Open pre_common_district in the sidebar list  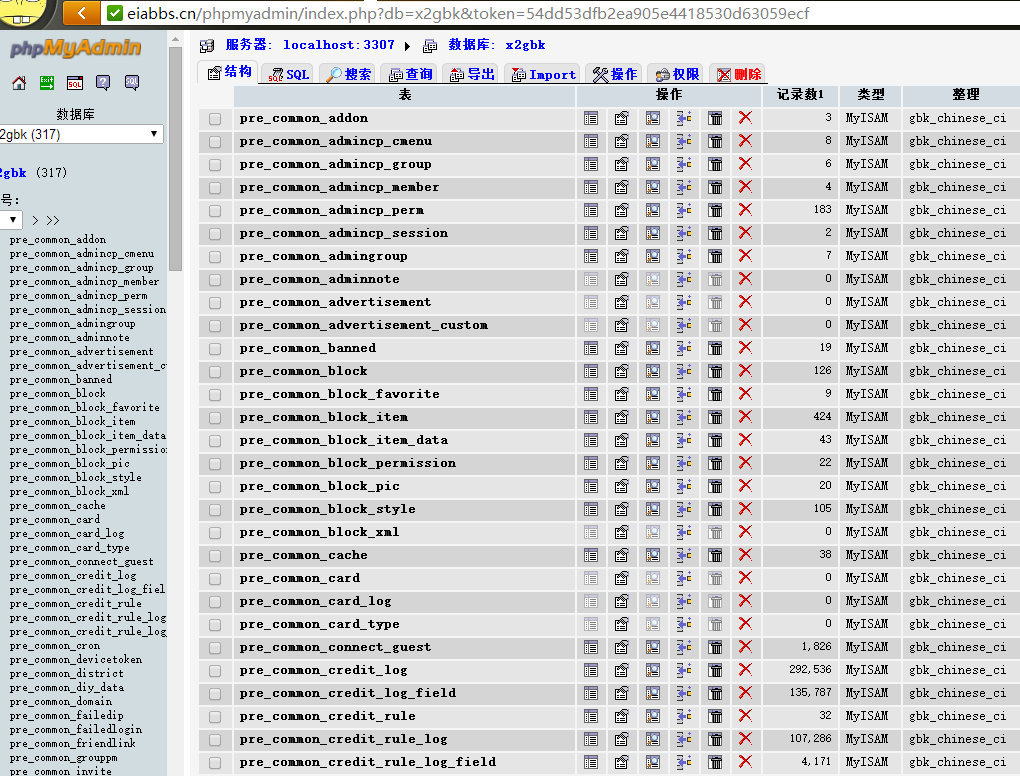pyautogui.click(x=66, y=674)
